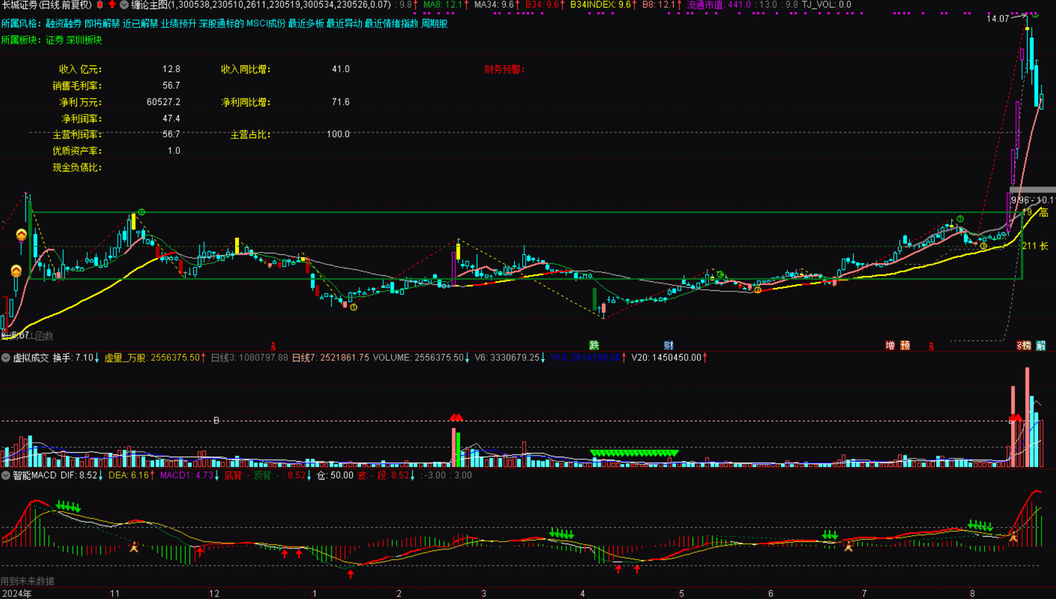Click the 14.07 peak price label
The width and height of the screenshot is (1056, 599).
tap(998, 18)
